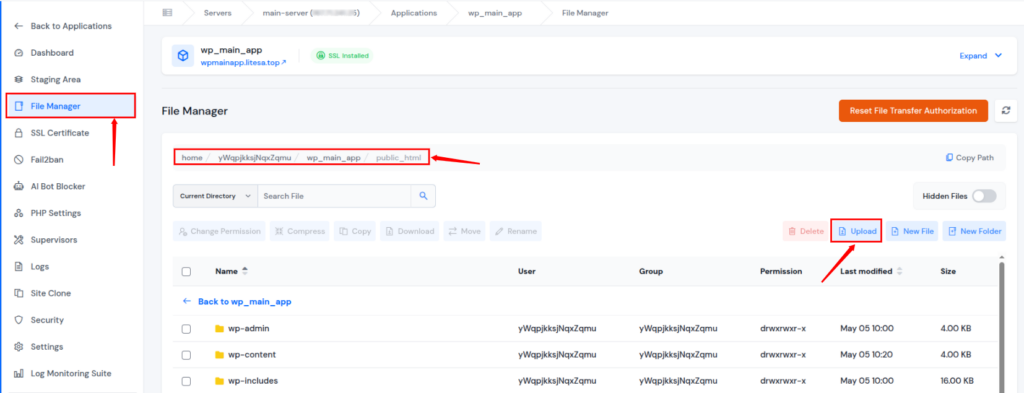Image resolution: width=1024 pixels, height=393 pixels.
Task: Open Staging Area page
Action: [x=47, y=80]
